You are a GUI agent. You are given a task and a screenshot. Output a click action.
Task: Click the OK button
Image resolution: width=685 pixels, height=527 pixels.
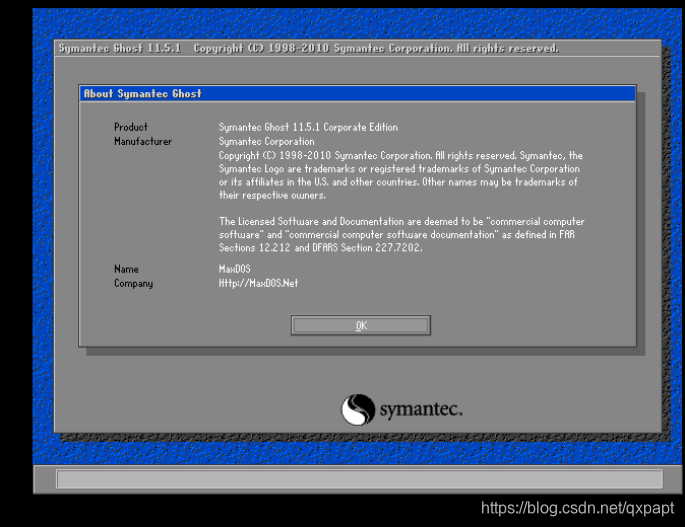click(x=360, y=326)
